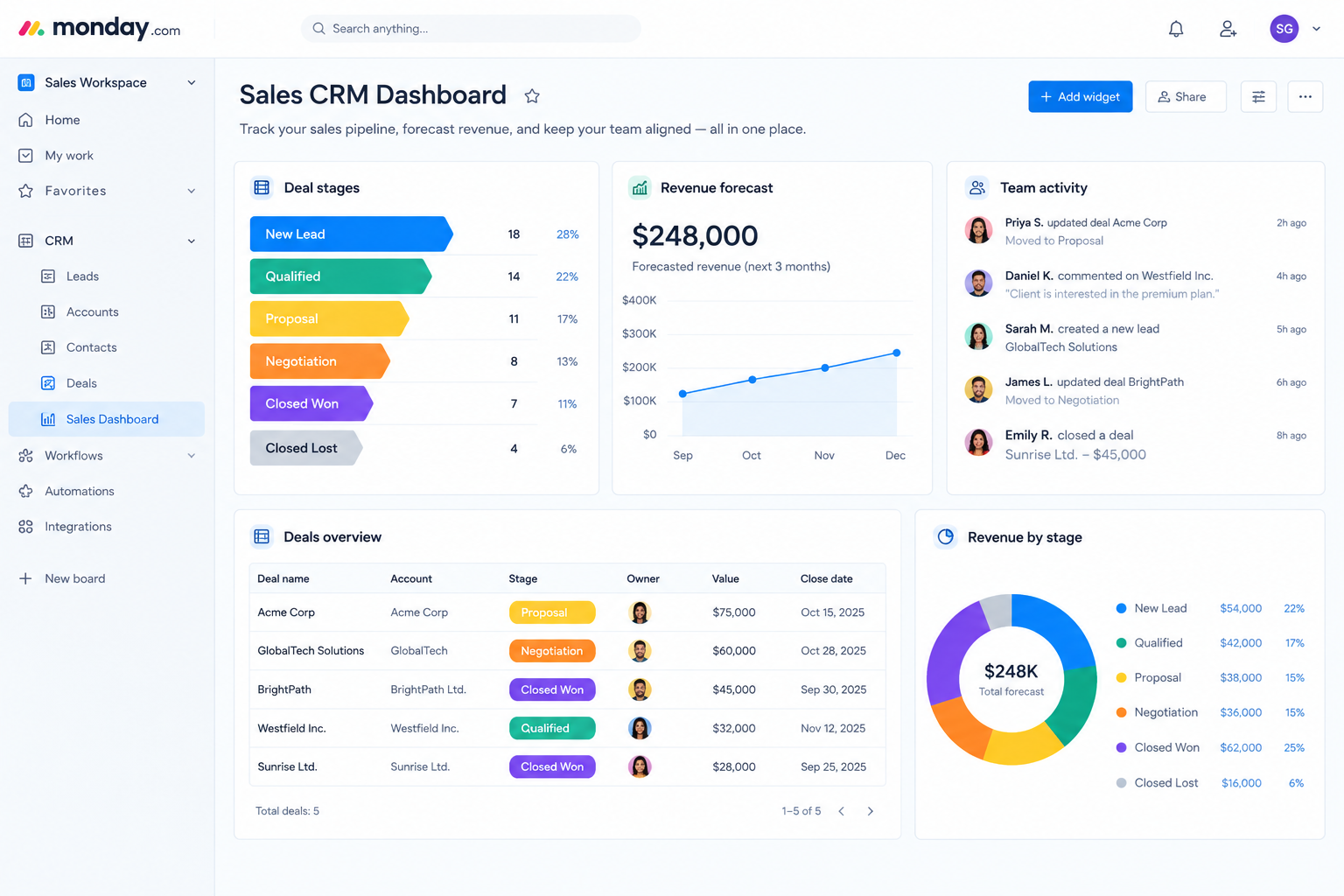Click Emily R. avatar in Team activity
Screen dimensions: 1344x896
click(x=978, y=443)
